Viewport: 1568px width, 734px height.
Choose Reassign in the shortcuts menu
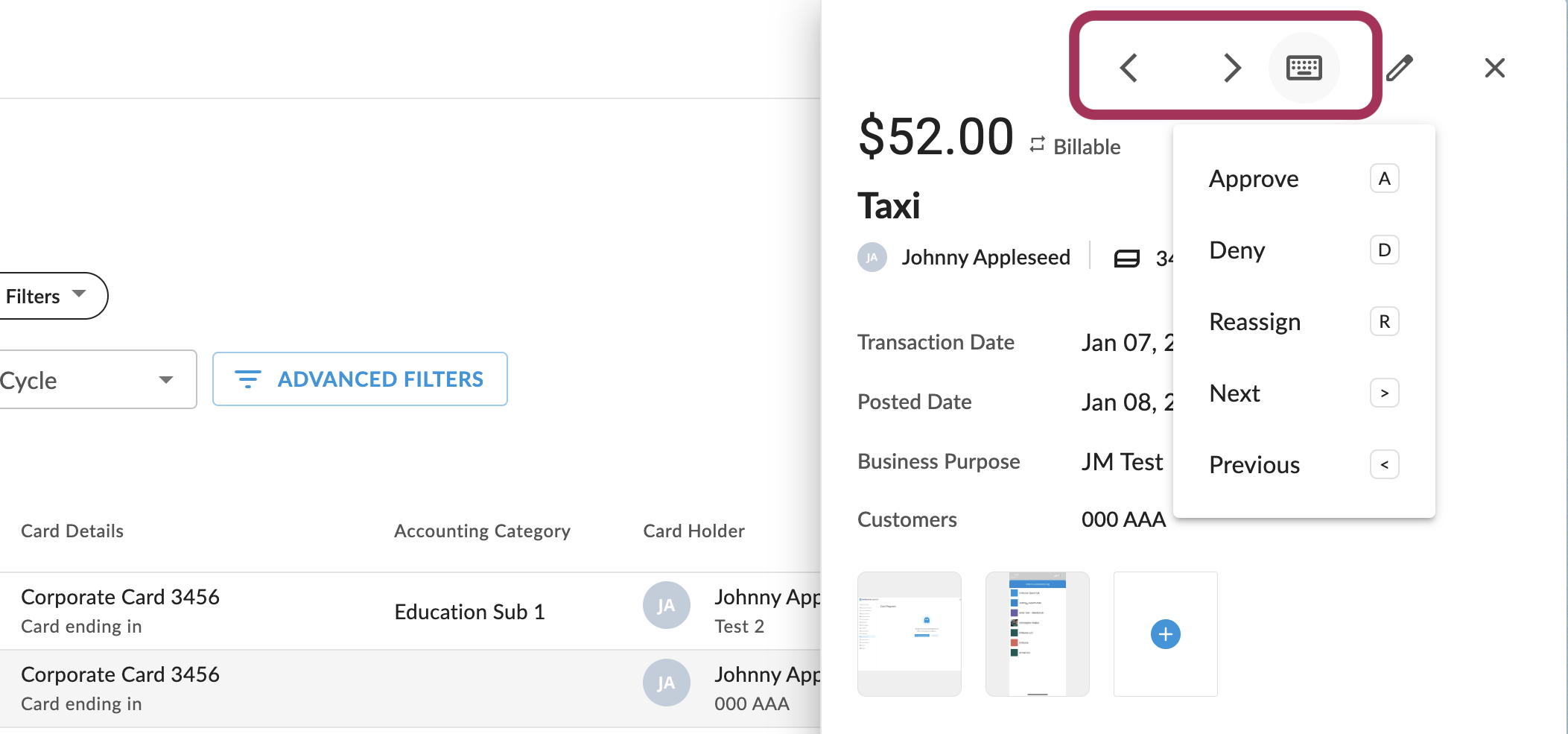coord(1304,322)
